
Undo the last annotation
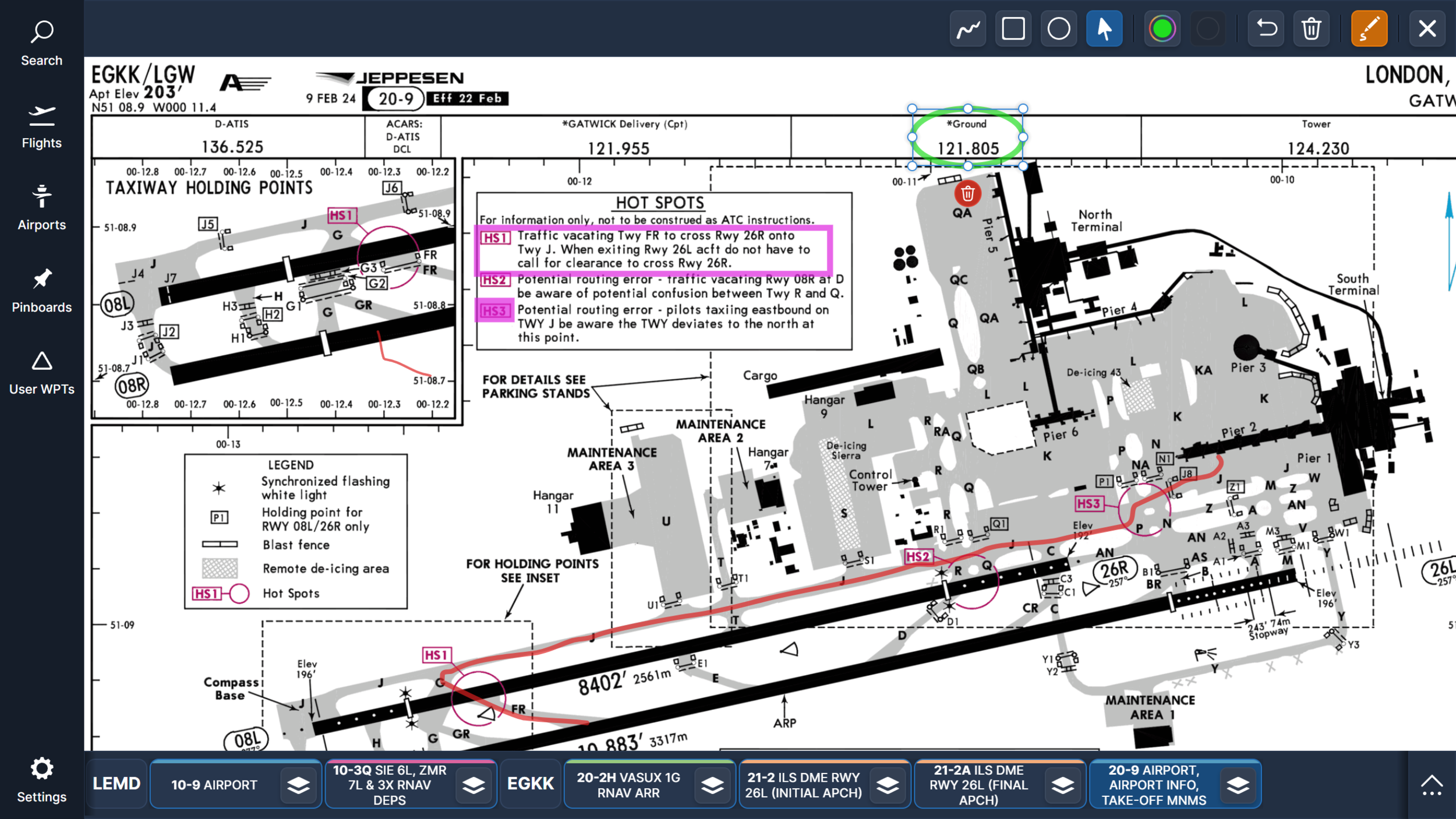[1266, 27]
